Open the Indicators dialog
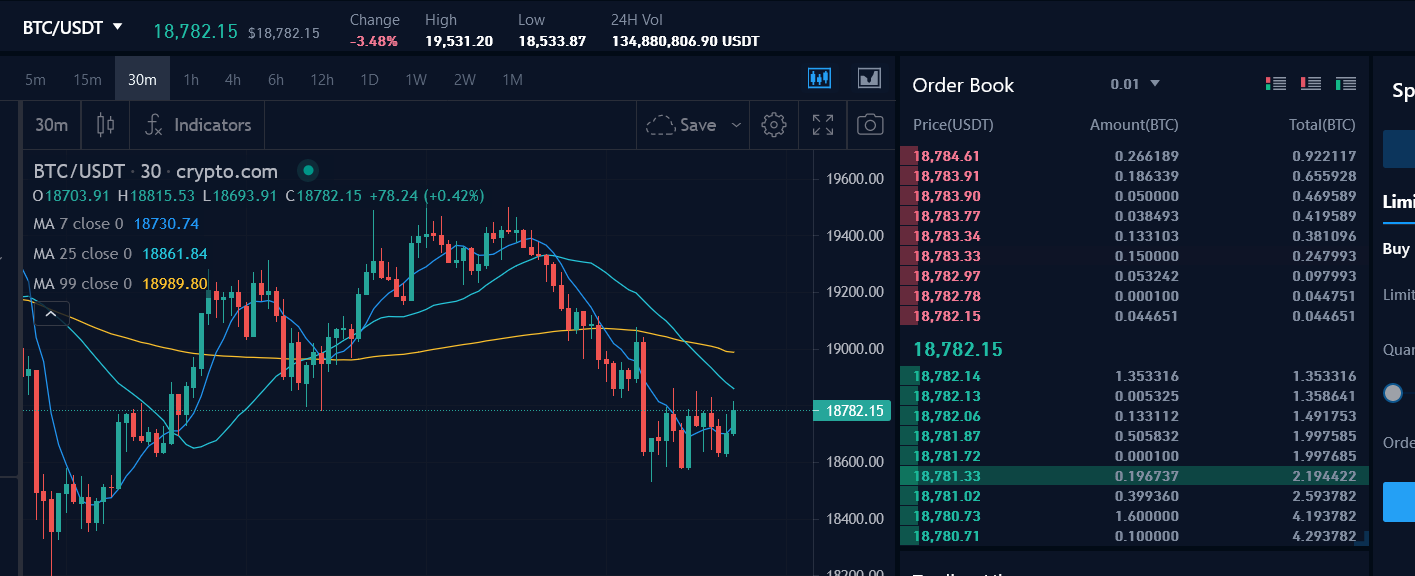The image size is (1415, 576). [x=198, y=125]
